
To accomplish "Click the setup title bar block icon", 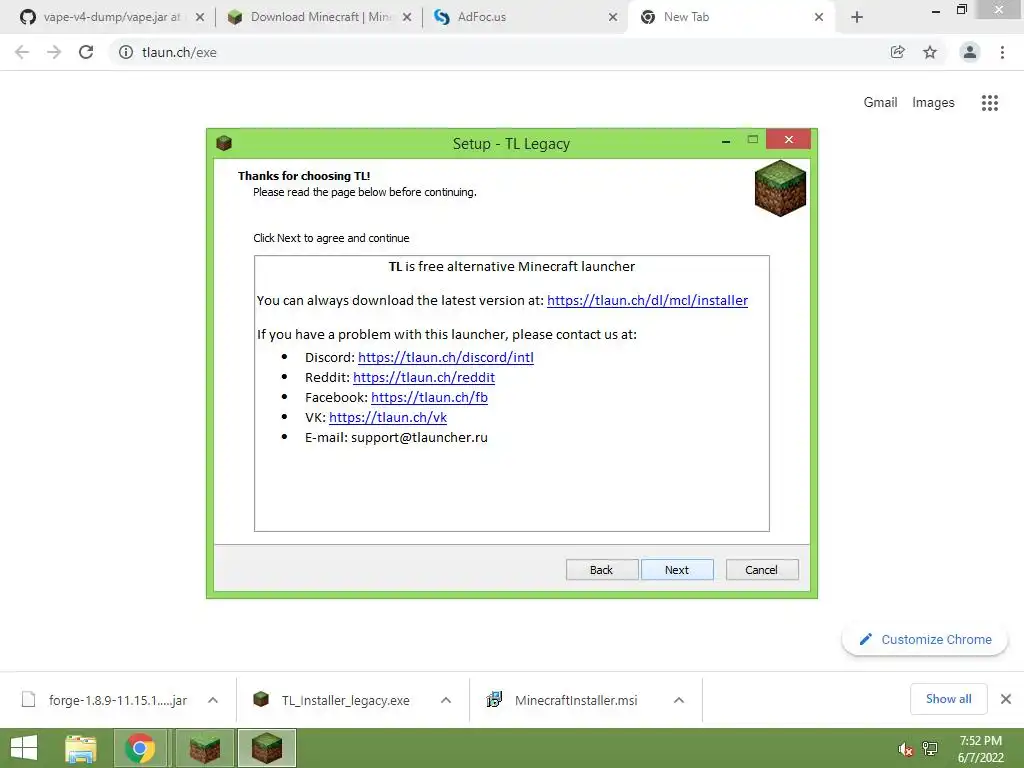I will point(224,142).
